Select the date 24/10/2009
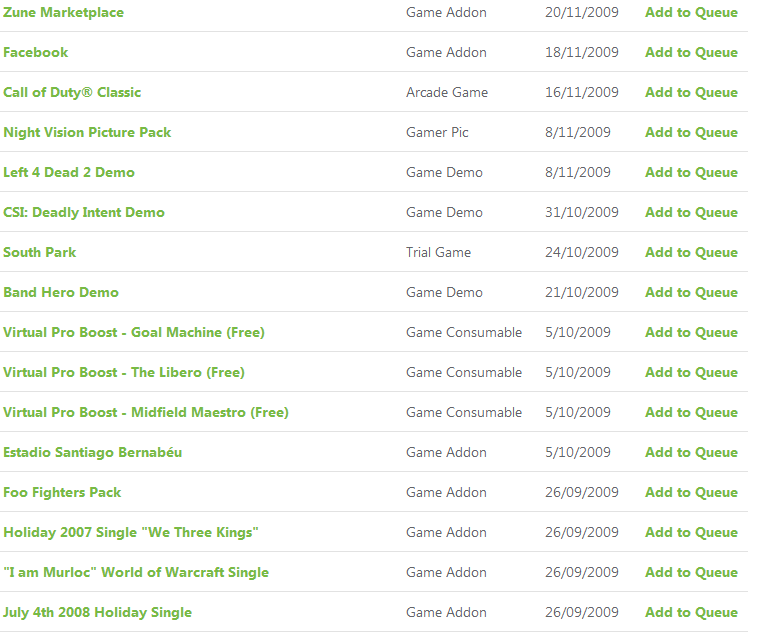 pyautogui.click(x=581, y=252)
